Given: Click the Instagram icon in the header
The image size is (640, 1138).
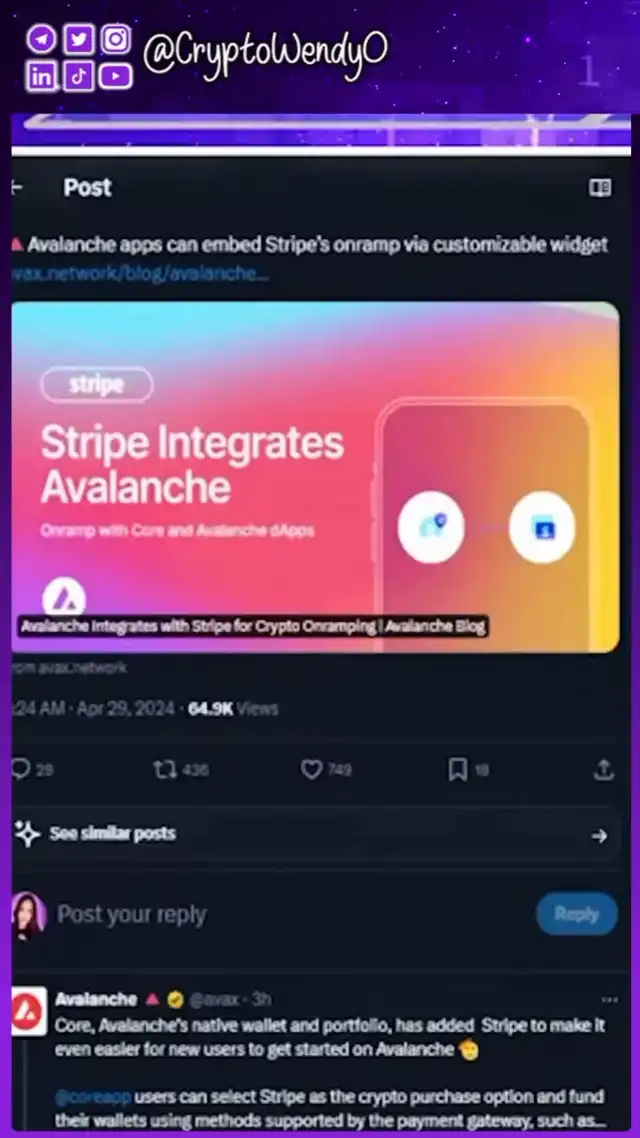Looking at the screenshot, I should point(115,39).
